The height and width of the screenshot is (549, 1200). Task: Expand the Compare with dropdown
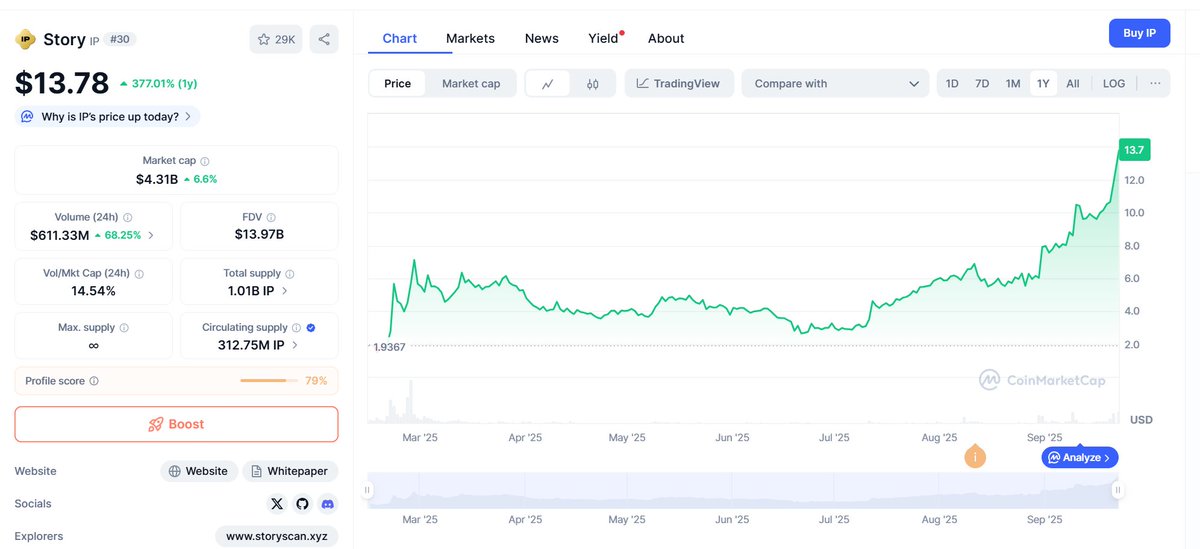[x=835, y=84]
